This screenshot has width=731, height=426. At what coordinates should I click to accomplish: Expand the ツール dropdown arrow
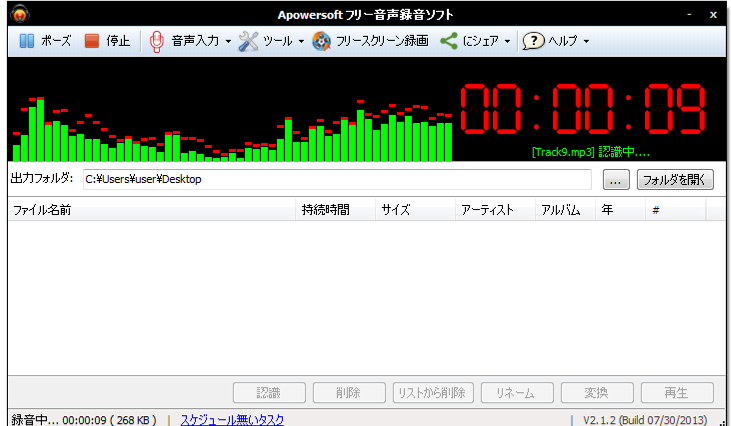(x=301, y=41)
